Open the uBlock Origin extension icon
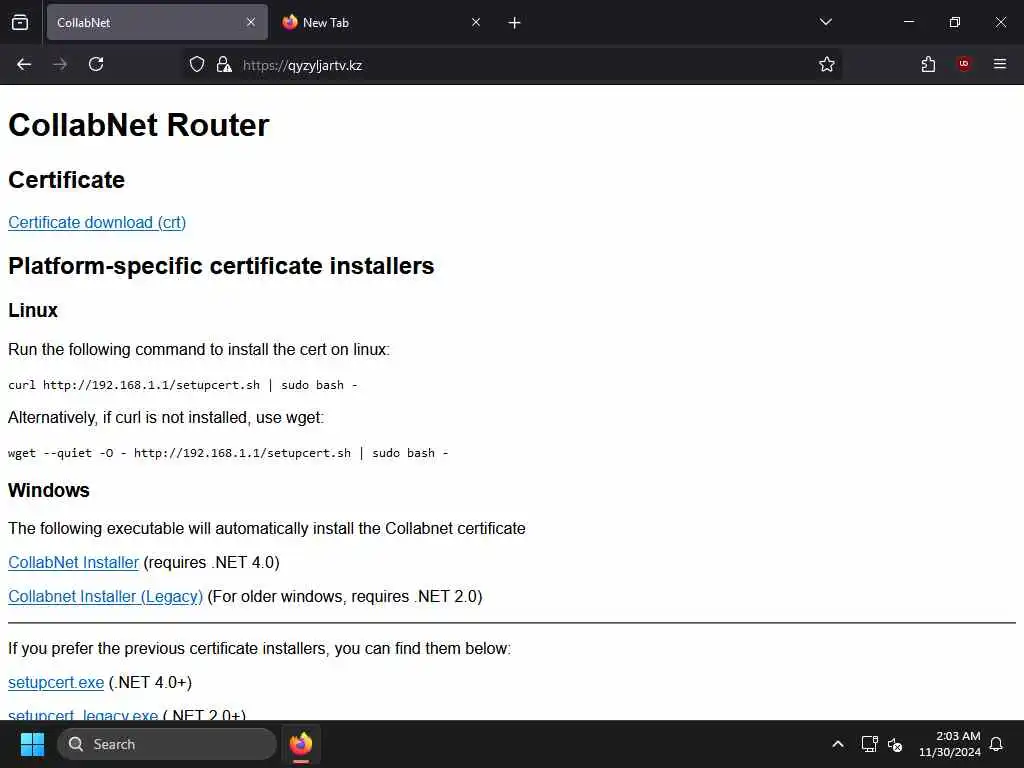The width and height of the screenshot is (1024, 768). pyautogui.click(x=964, y=64)
